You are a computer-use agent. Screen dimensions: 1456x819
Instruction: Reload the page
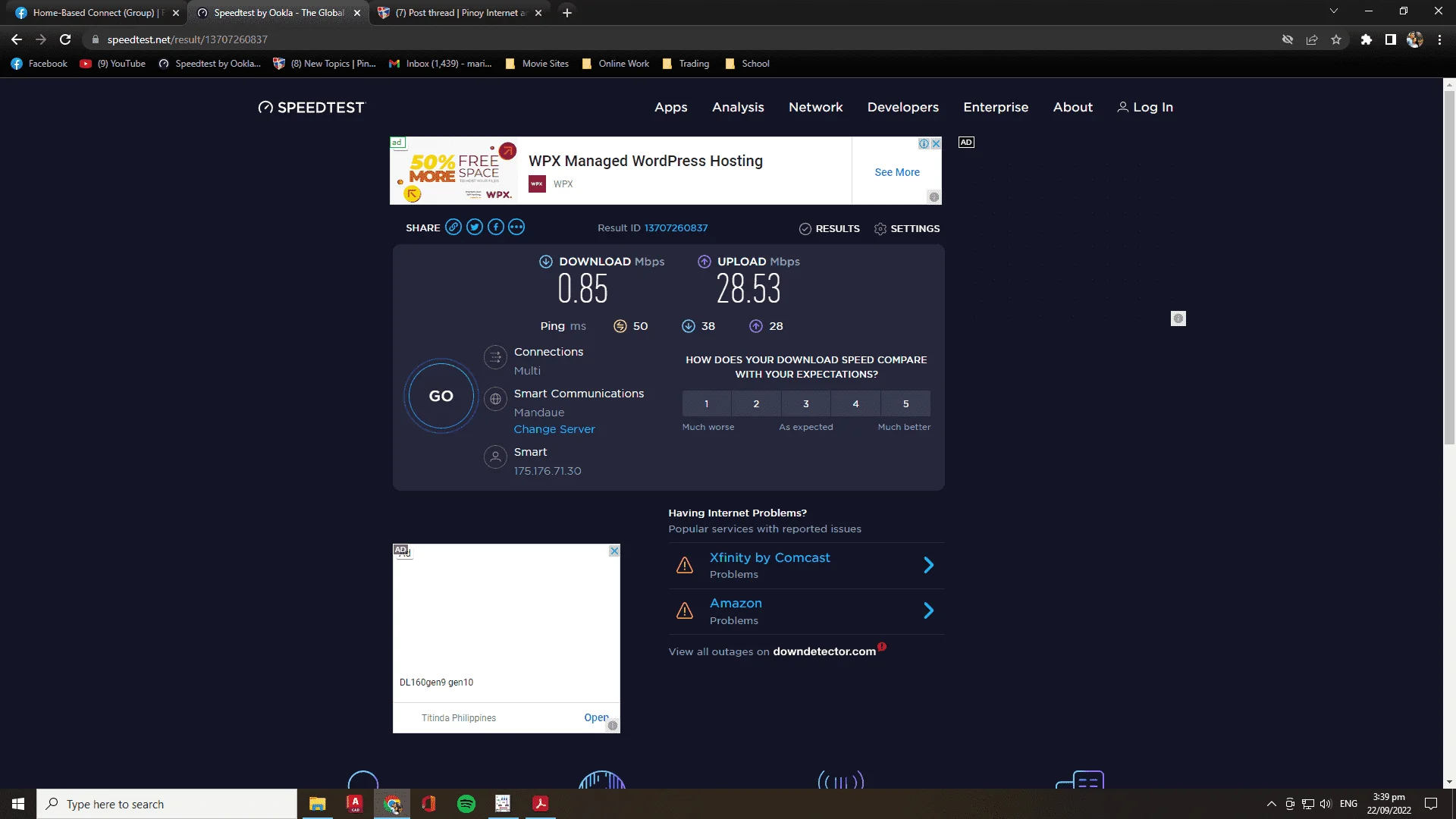pos(65,39)
